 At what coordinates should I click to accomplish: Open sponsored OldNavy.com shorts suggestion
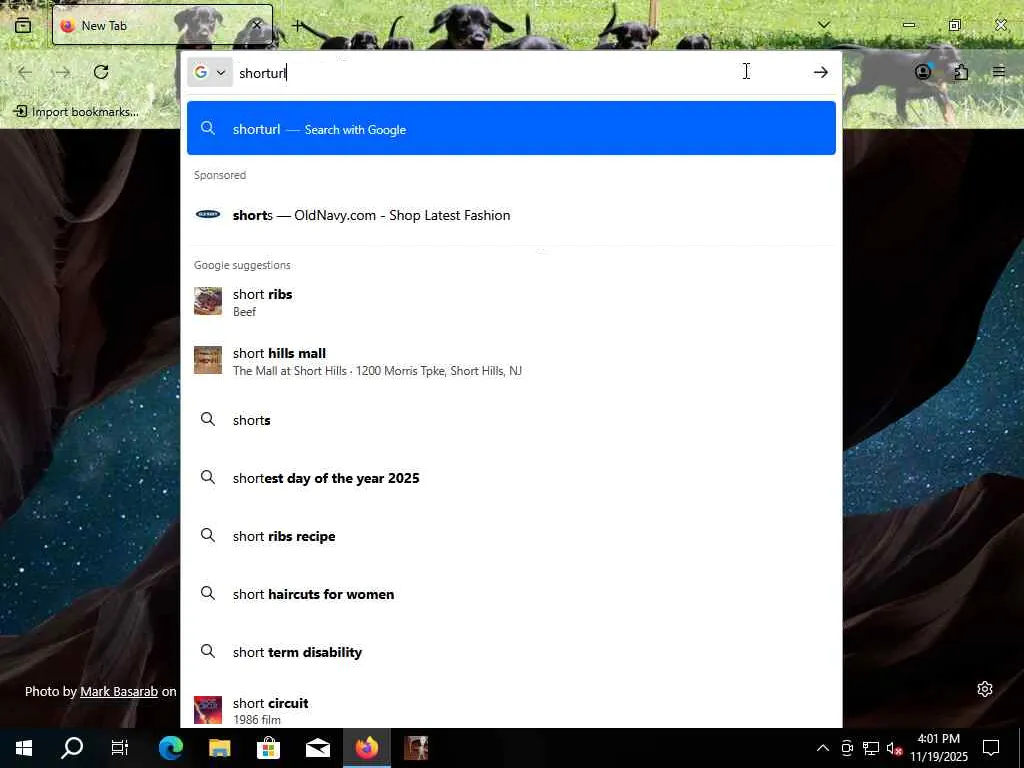click(511, 215)
